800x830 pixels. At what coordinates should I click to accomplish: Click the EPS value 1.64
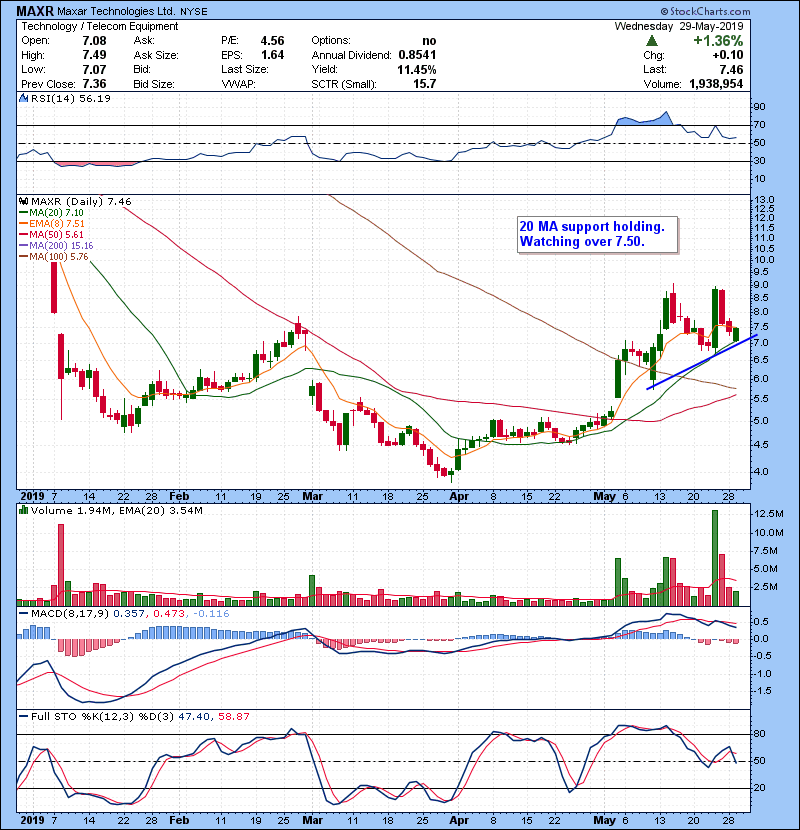click(272, 55)
